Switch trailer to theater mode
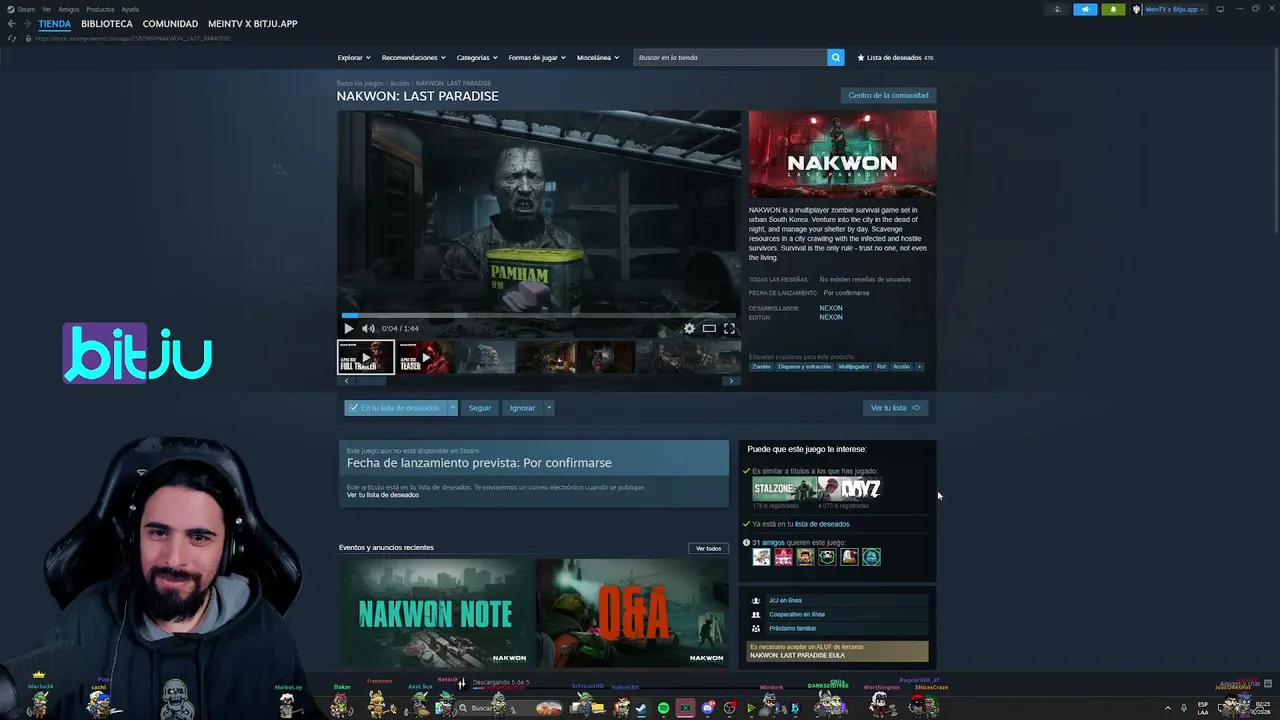1280x720 pixels. pos(709,328)
